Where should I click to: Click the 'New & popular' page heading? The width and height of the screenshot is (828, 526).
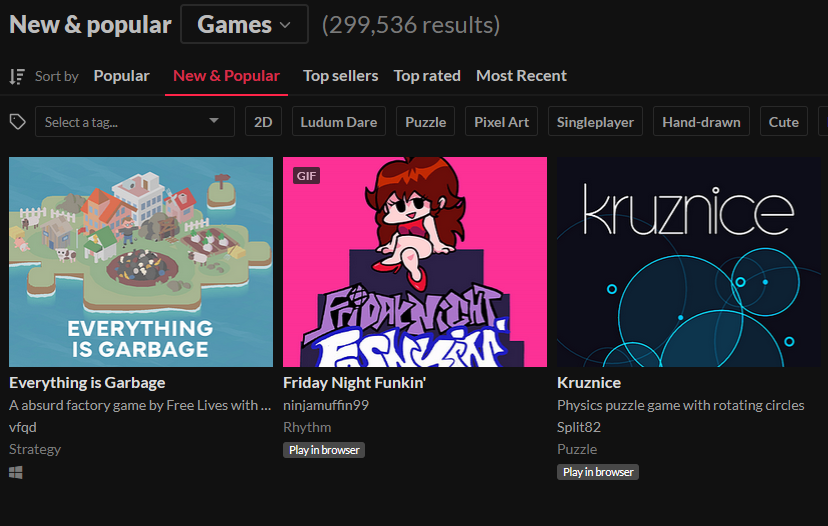(90, 25)
